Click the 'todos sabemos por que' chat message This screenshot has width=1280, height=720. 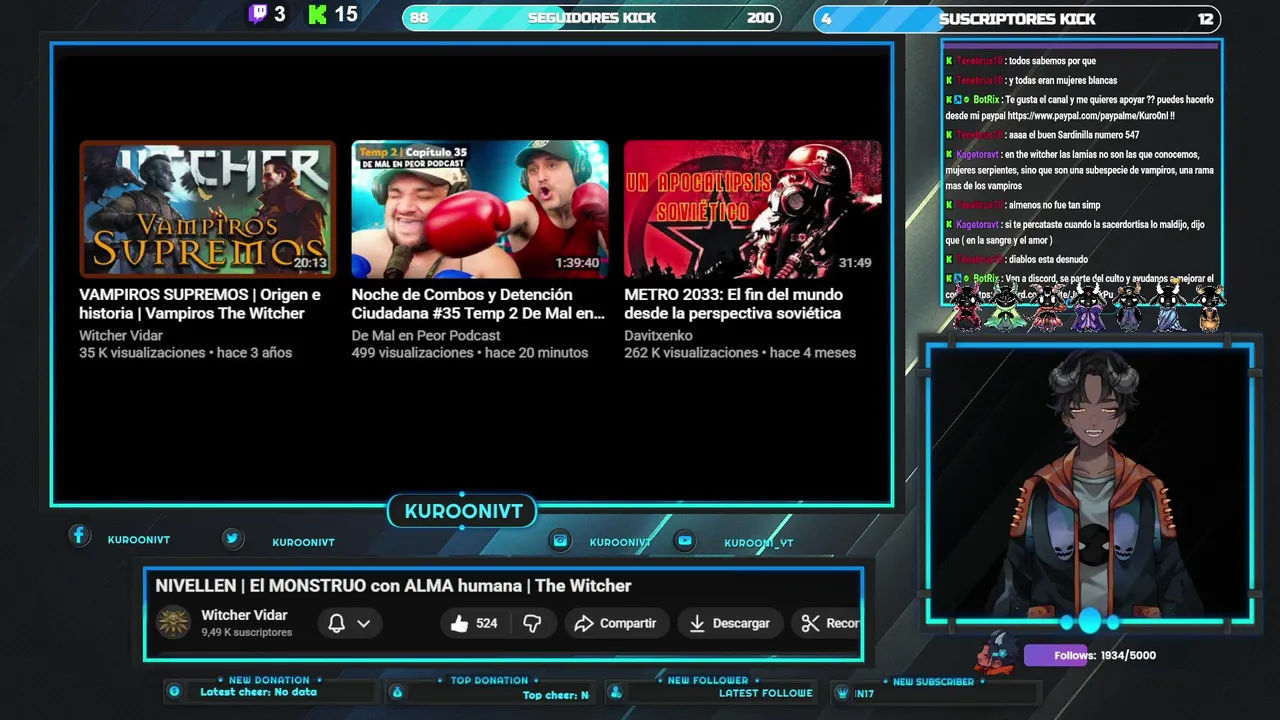[1052, 61]
